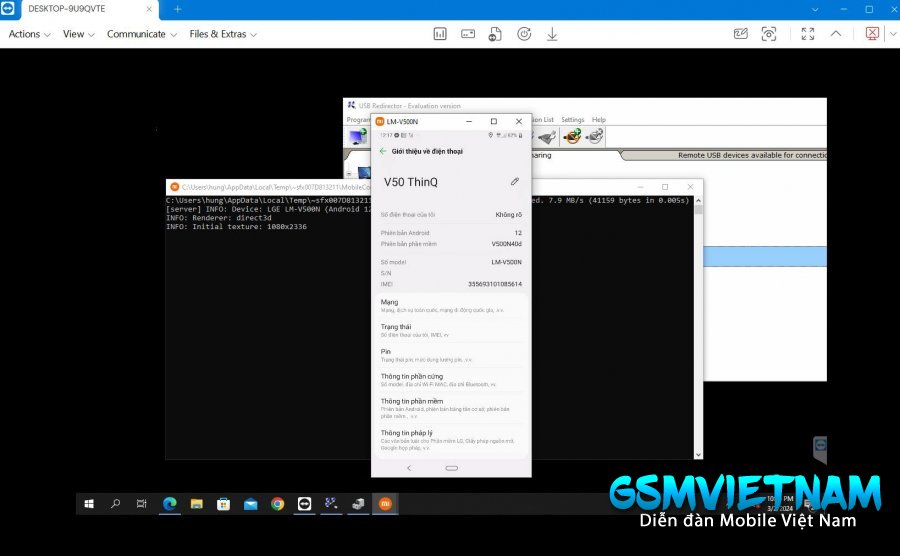The image size is (900, 556).
Task: Open Task View on the taskbar
Action: click(141, 504)
